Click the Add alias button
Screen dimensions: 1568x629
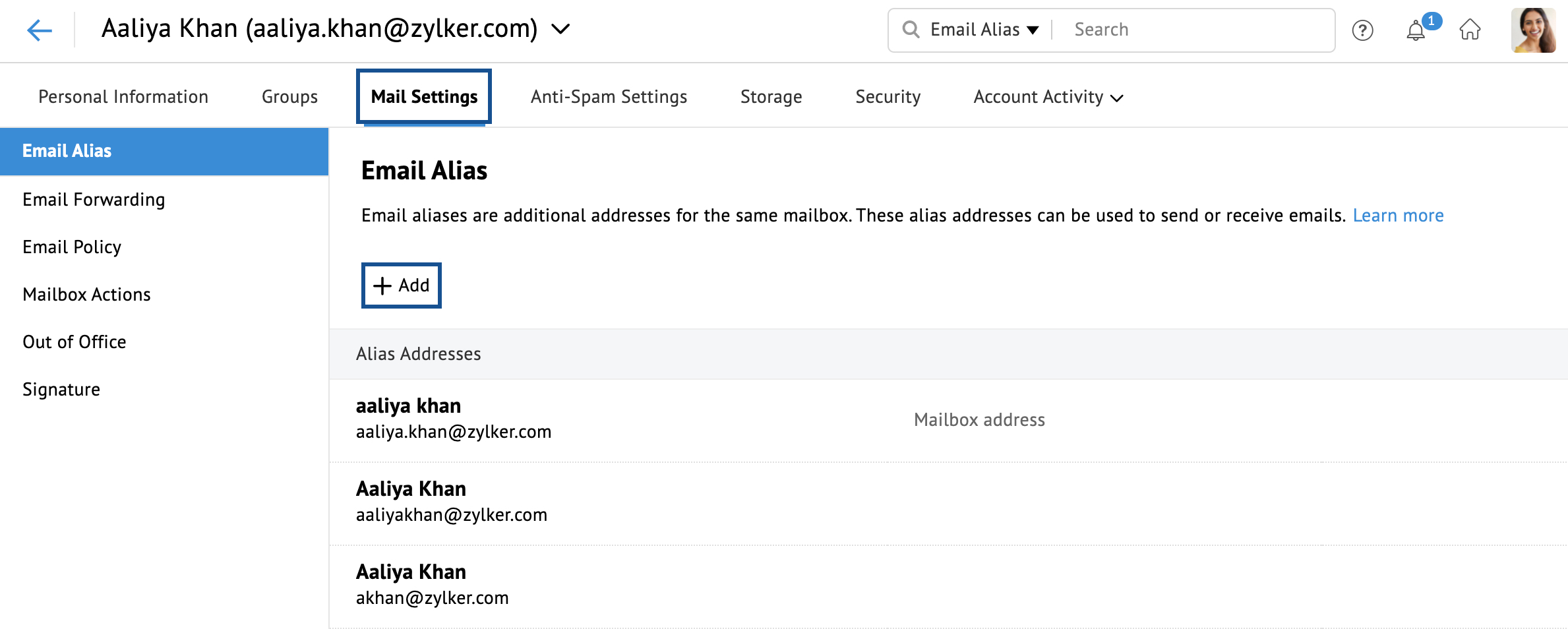click(x=402, y=285)
